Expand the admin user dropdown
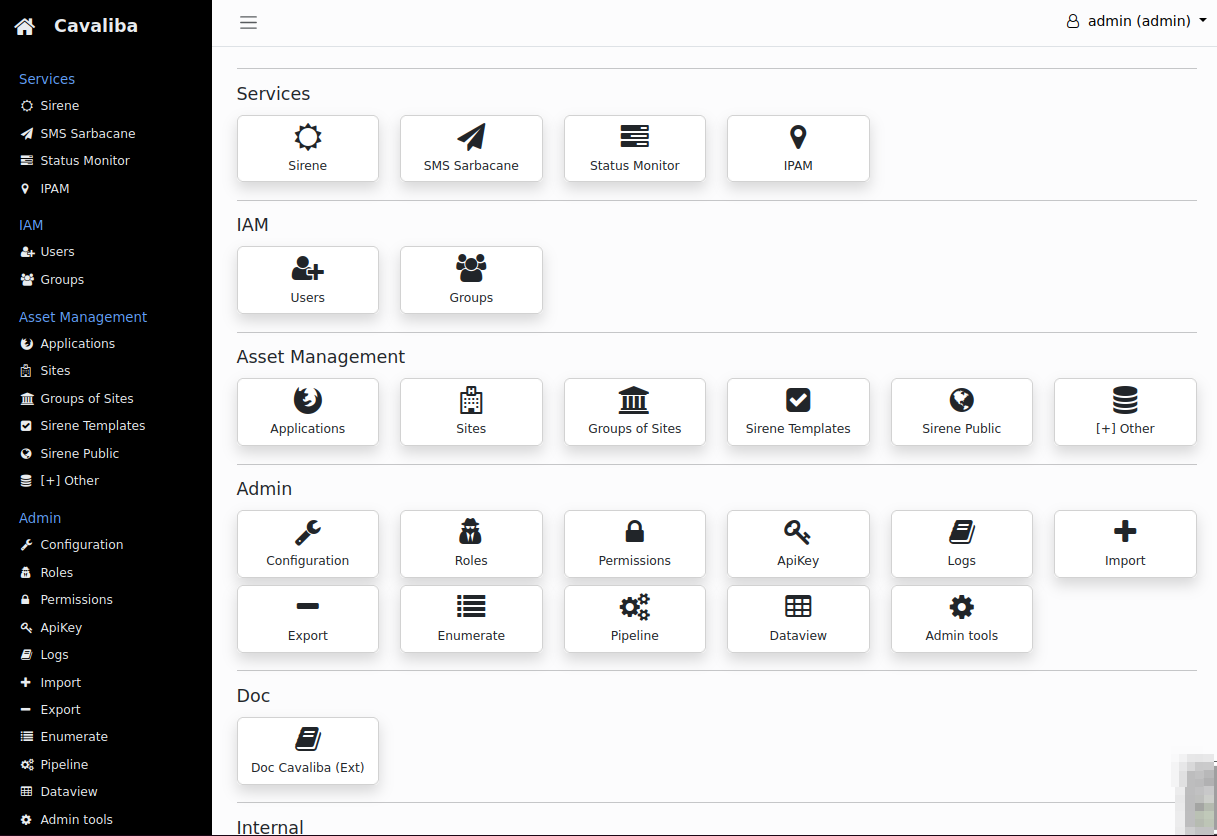 tap(1136, 21)
